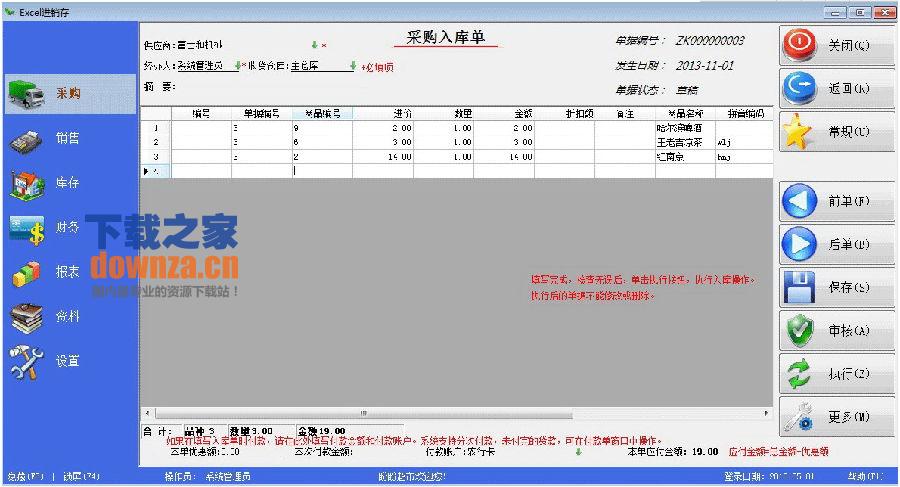The height and width of the screenshot is (487, 900).
Task: Click the horizontal scrollbar thumb under the grid
Action: click(x=363, y=413)
